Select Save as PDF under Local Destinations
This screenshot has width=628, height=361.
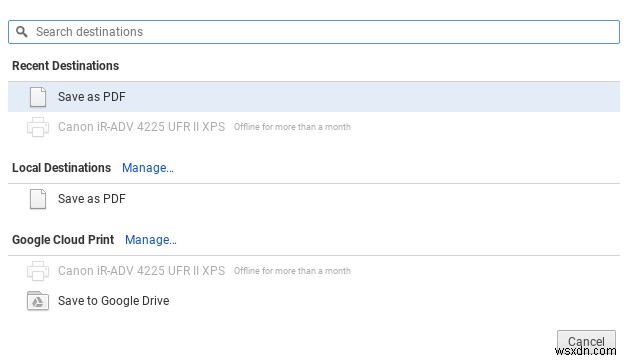pos(314,199)
